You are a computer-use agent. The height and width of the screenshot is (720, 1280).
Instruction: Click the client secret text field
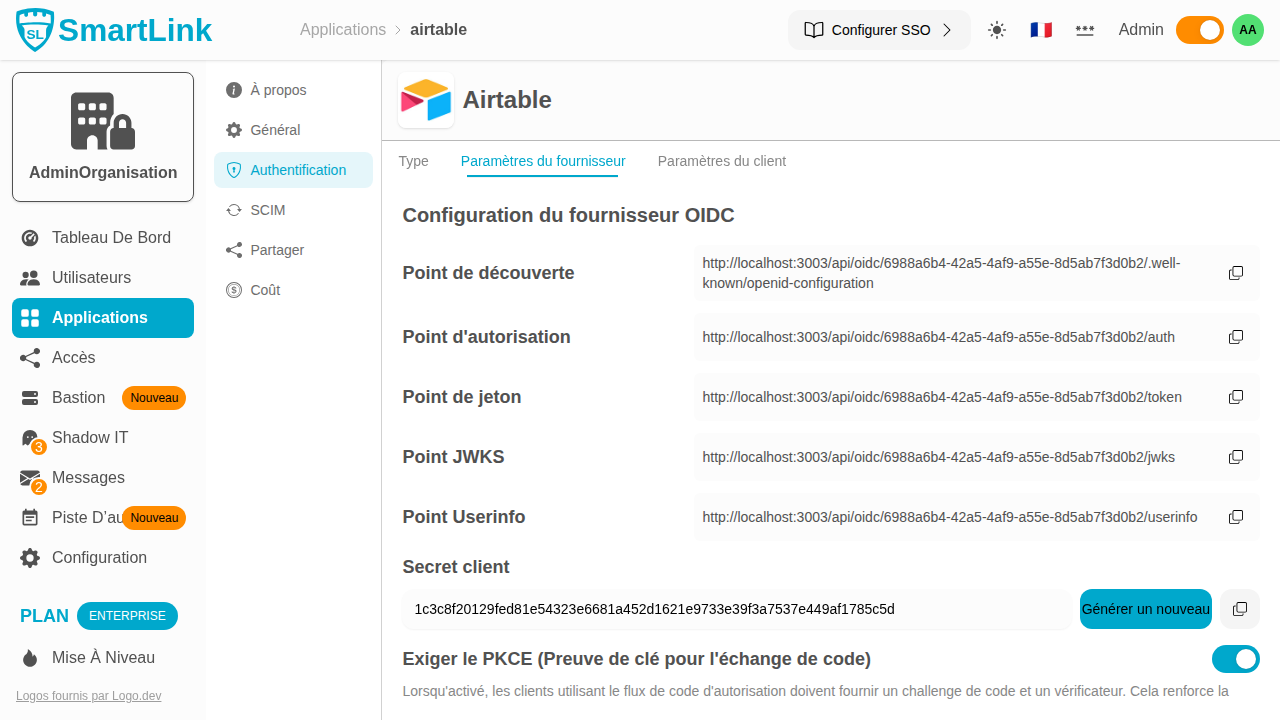coord(735,609)
